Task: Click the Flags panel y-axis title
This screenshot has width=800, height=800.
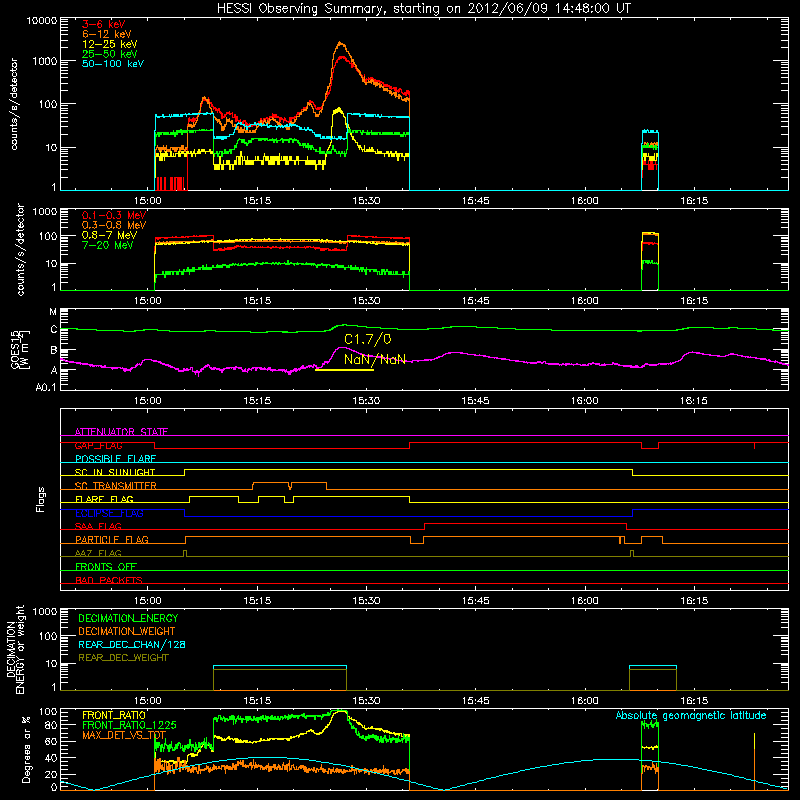Action: 41,499
